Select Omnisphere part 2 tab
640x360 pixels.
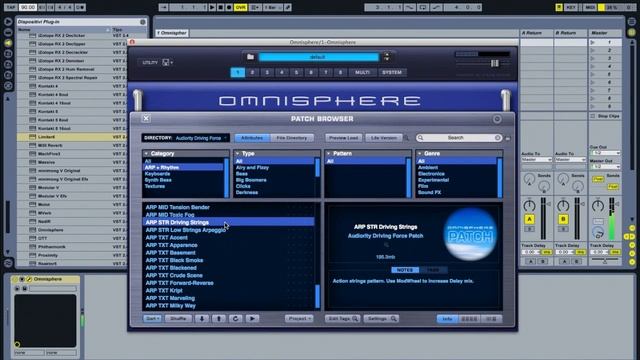pyautogui.click(x=252, y=72)
